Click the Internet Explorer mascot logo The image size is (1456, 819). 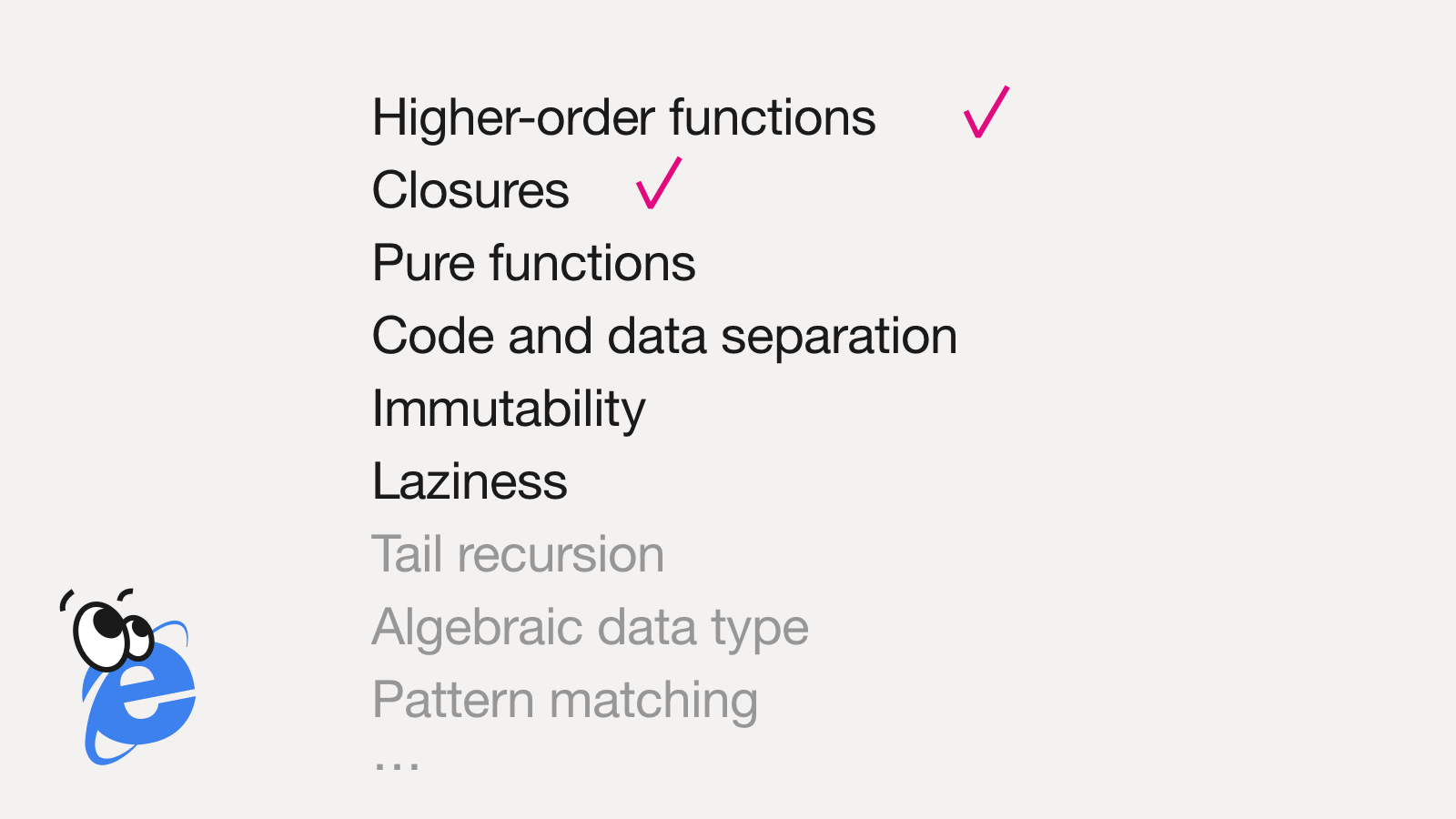(127, 677)
